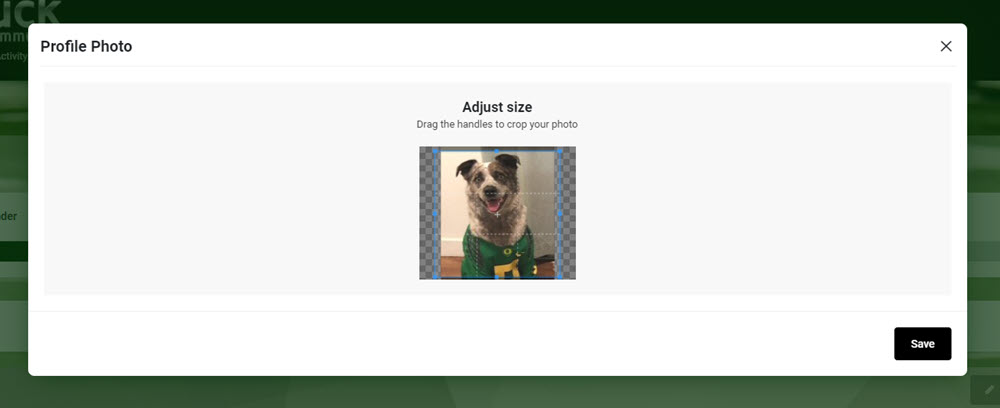Click the top-center crop edge handle

click(497, 151)
